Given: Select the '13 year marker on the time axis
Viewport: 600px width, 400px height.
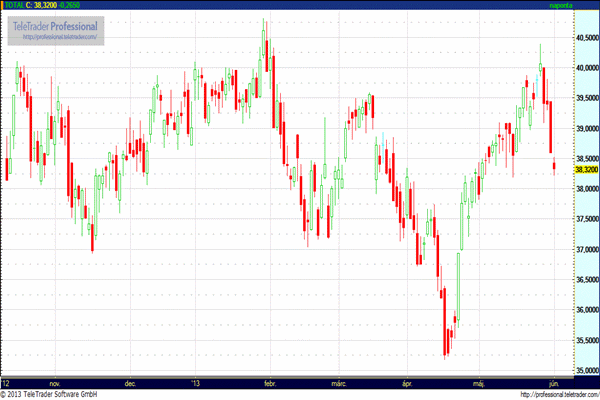Looking at the screenshot, I should click(196, 382).
